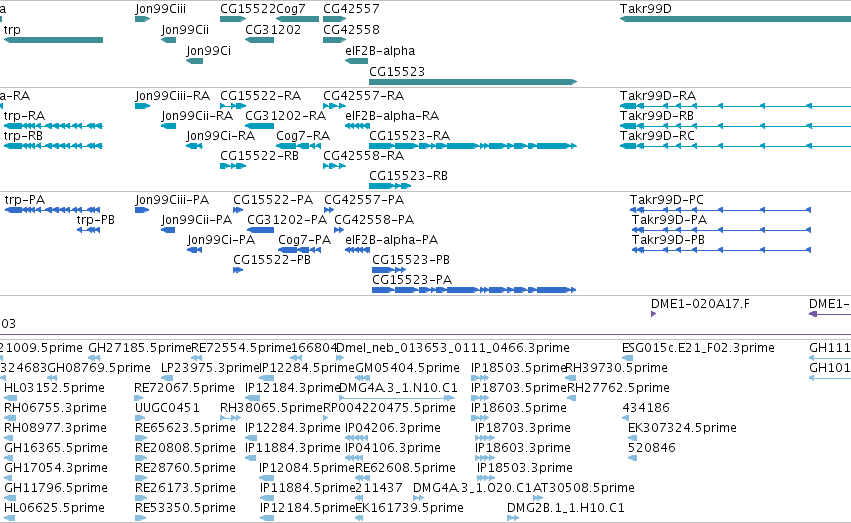
Task: Click the trp-RB transcript label
Action: (x=23, y=136)
